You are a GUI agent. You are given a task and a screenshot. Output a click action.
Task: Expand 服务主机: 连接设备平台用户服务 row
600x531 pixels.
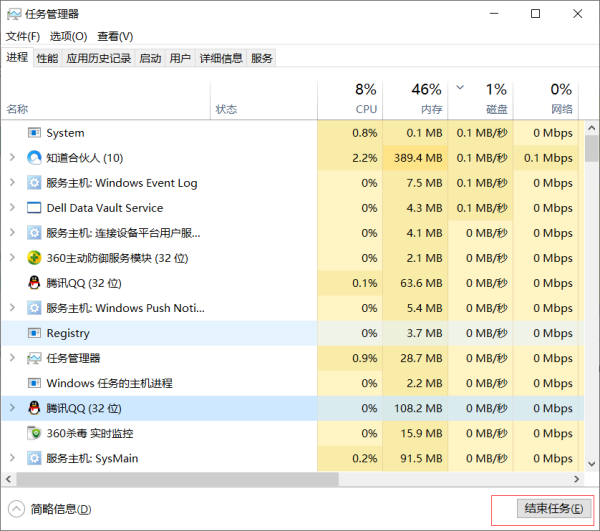(12, 233)
